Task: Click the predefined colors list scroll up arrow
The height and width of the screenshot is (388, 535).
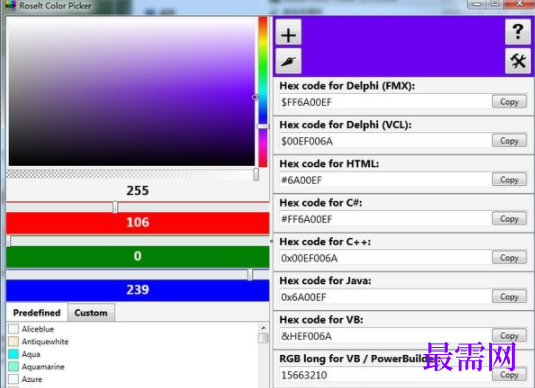Action: pyautogui.click(x=263, y=328)
